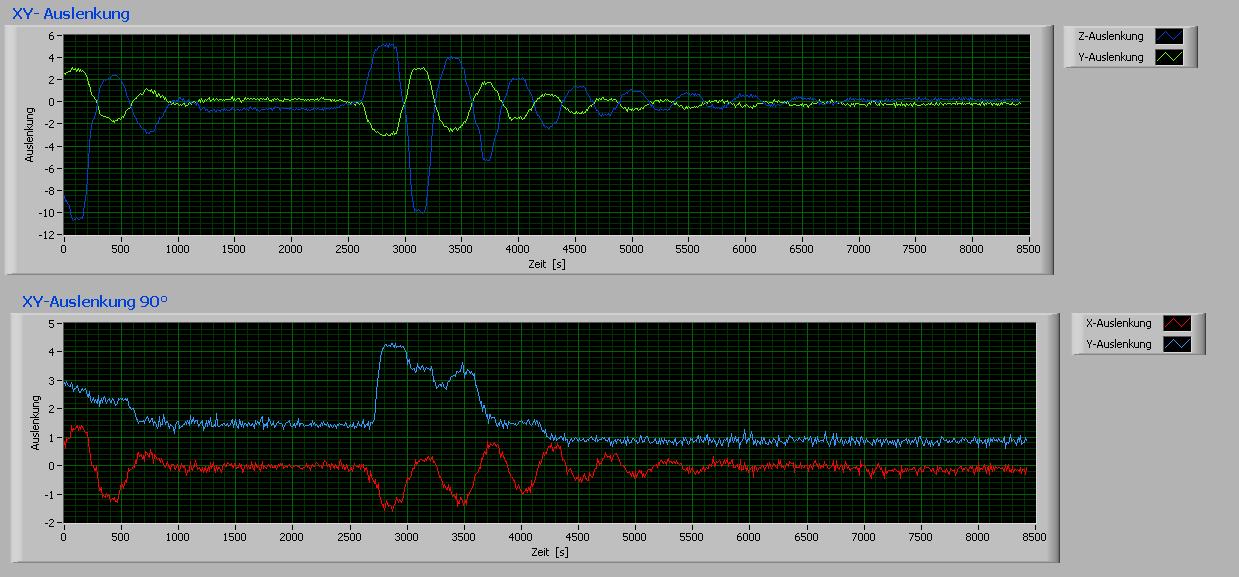
Task: Select the X-Auslenkung legend label
Action: pos(1118,323)
